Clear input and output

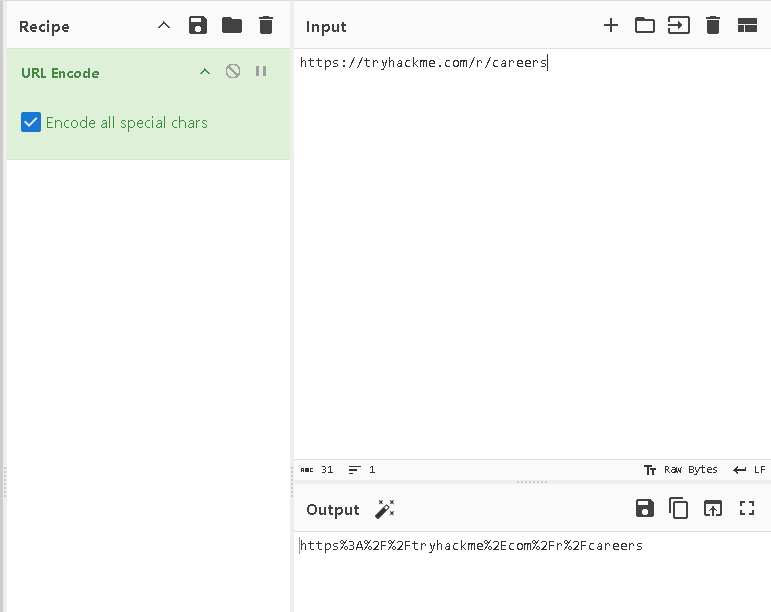pyautogui.click(x=713, y=26)
